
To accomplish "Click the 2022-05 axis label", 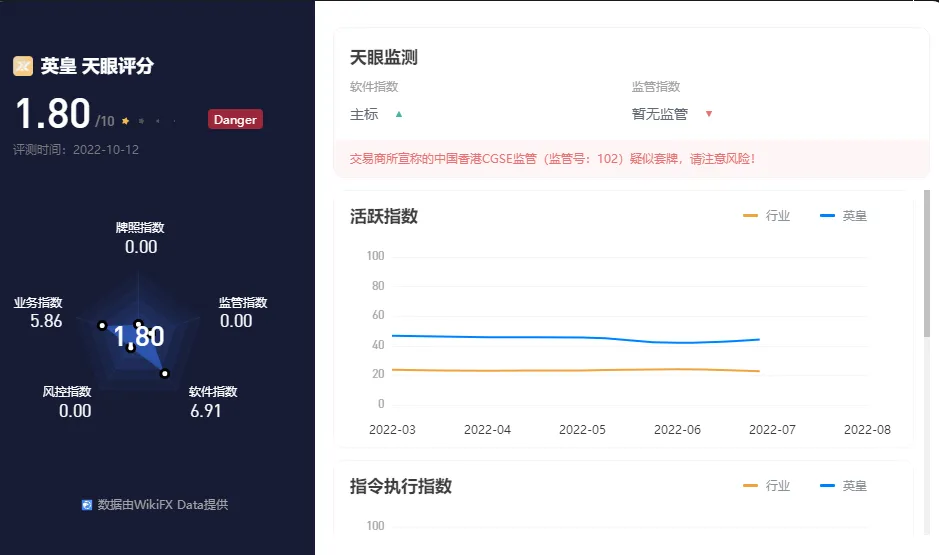I will pos(582,430).
